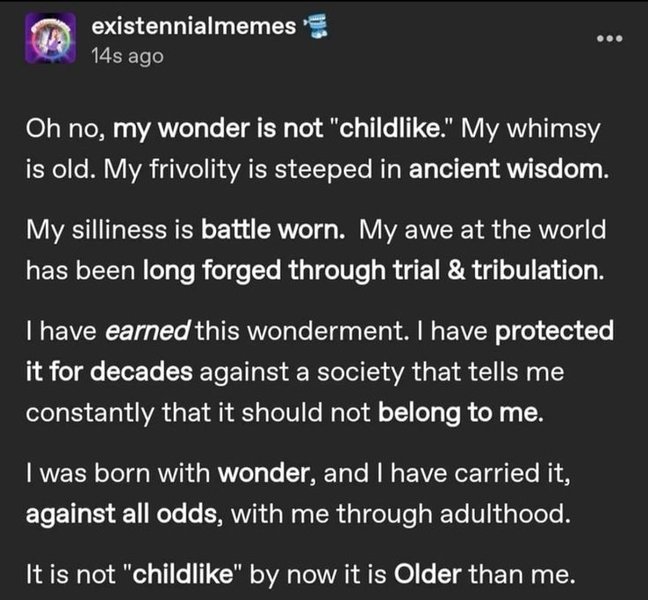This screenshot has height=600, width=648.
Task: Click the bold phrase "belong to me."
Action: (460, 413)
